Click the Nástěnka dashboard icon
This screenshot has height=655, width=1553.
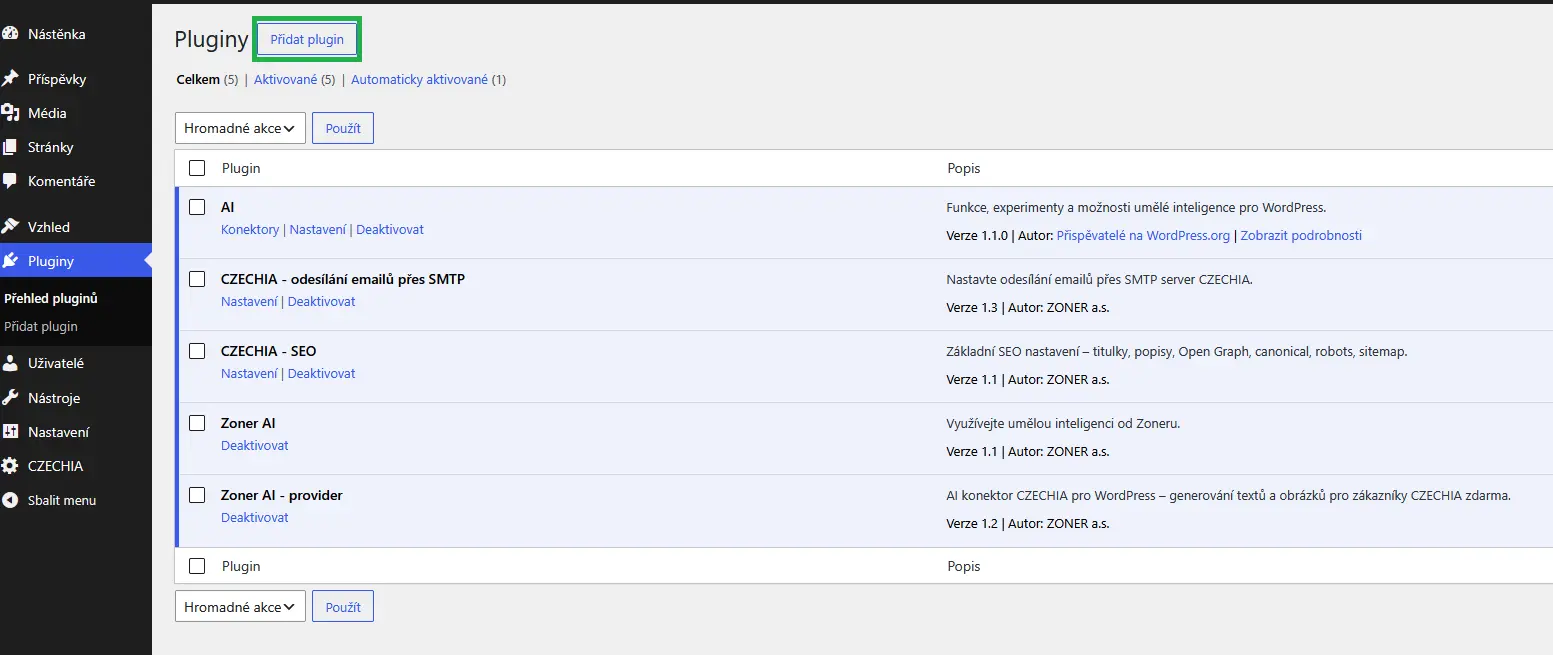pos(10,34)
